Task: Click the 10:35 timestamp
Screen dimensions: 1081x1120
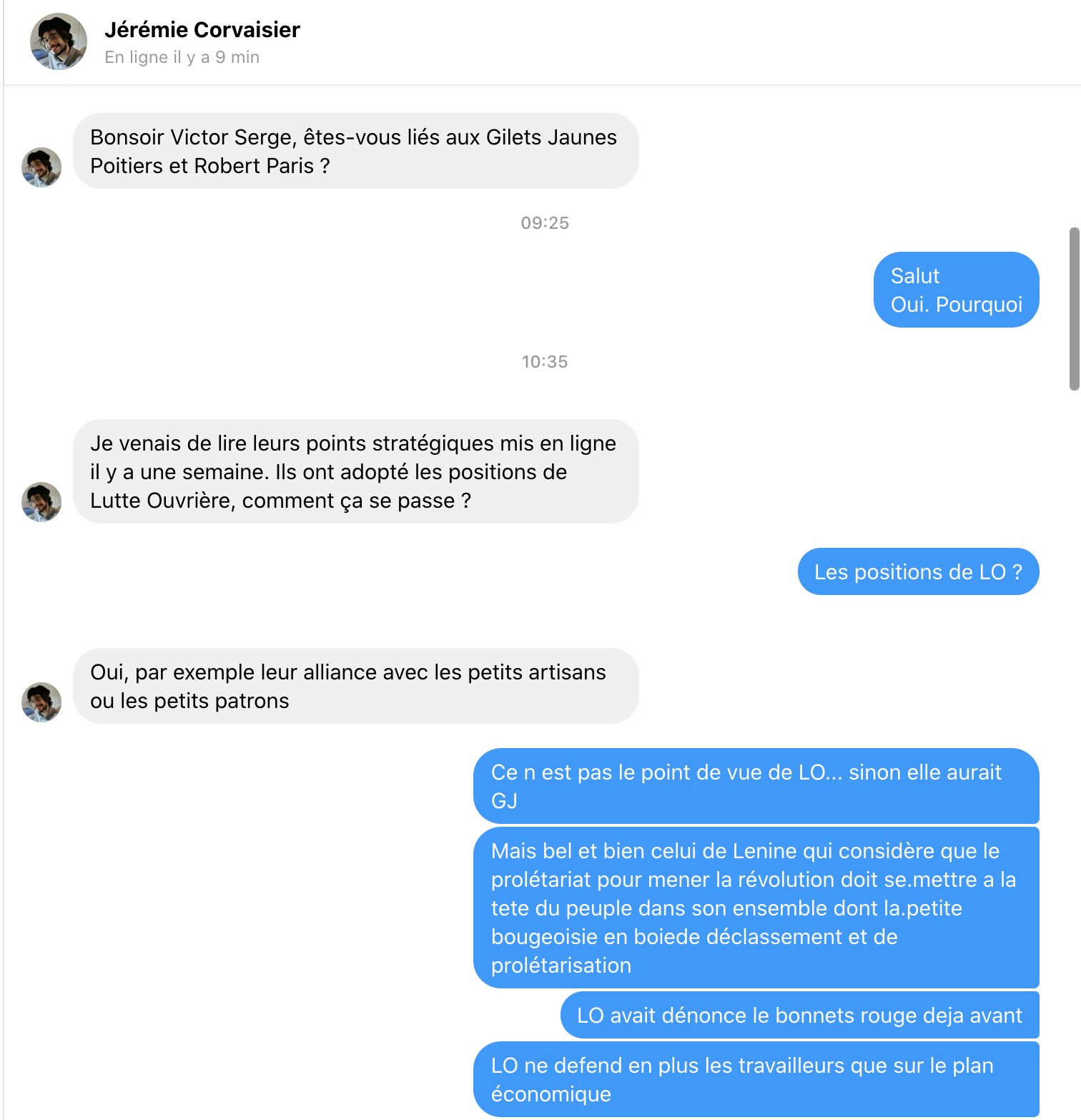Action: click(545, 362)
